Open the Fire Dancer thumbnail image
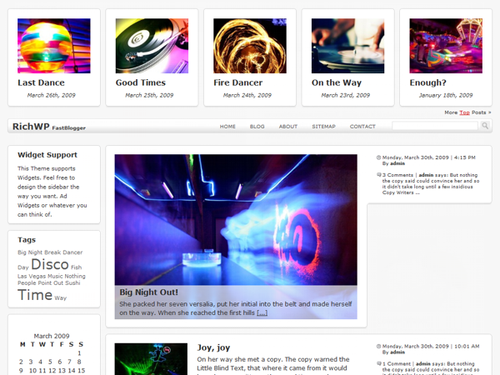Screen dimensions: 500x375 click(x=250, y=46)
